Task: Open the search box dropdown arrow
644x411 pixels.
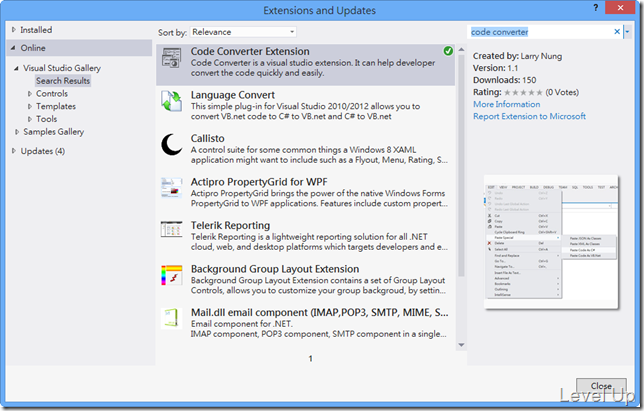Action: 627,32
